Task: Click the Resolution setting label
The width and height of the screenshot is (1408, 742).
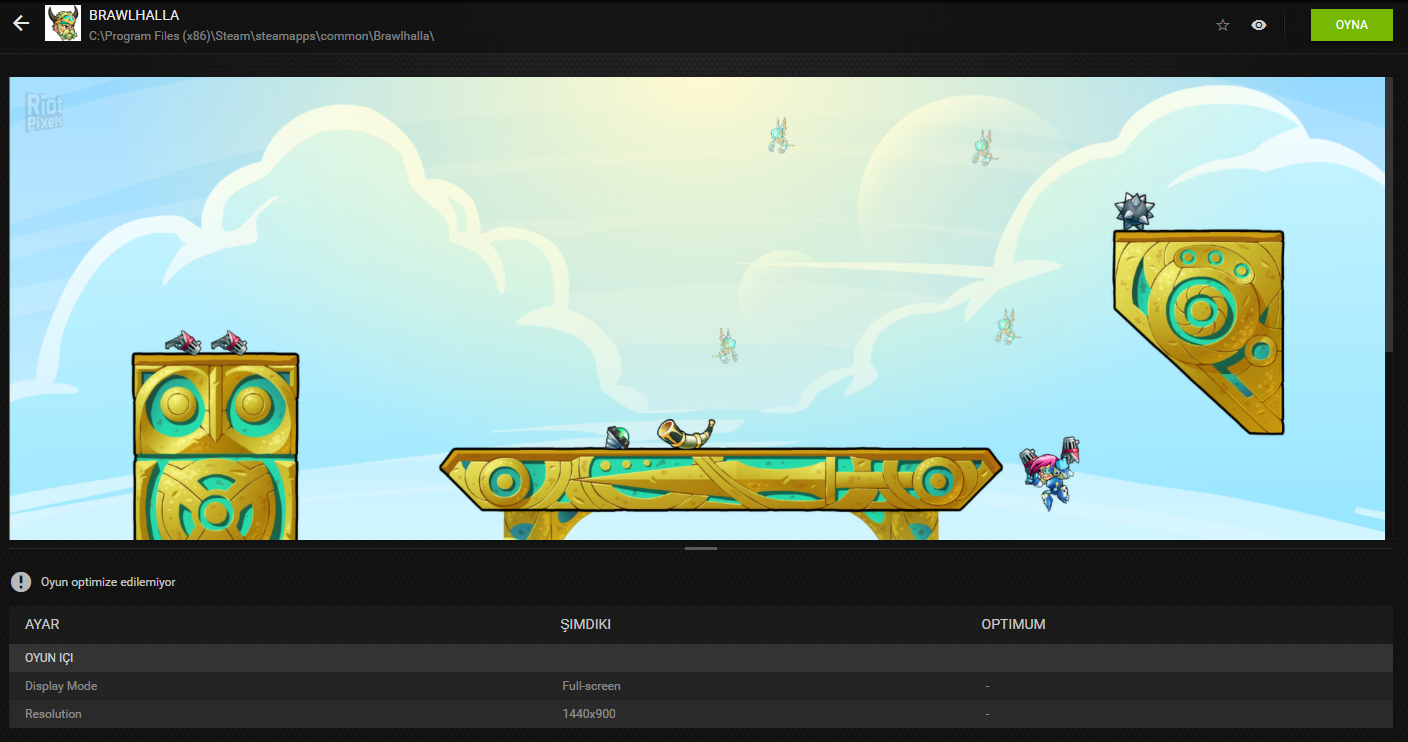Action: click(x=53, y=714)
